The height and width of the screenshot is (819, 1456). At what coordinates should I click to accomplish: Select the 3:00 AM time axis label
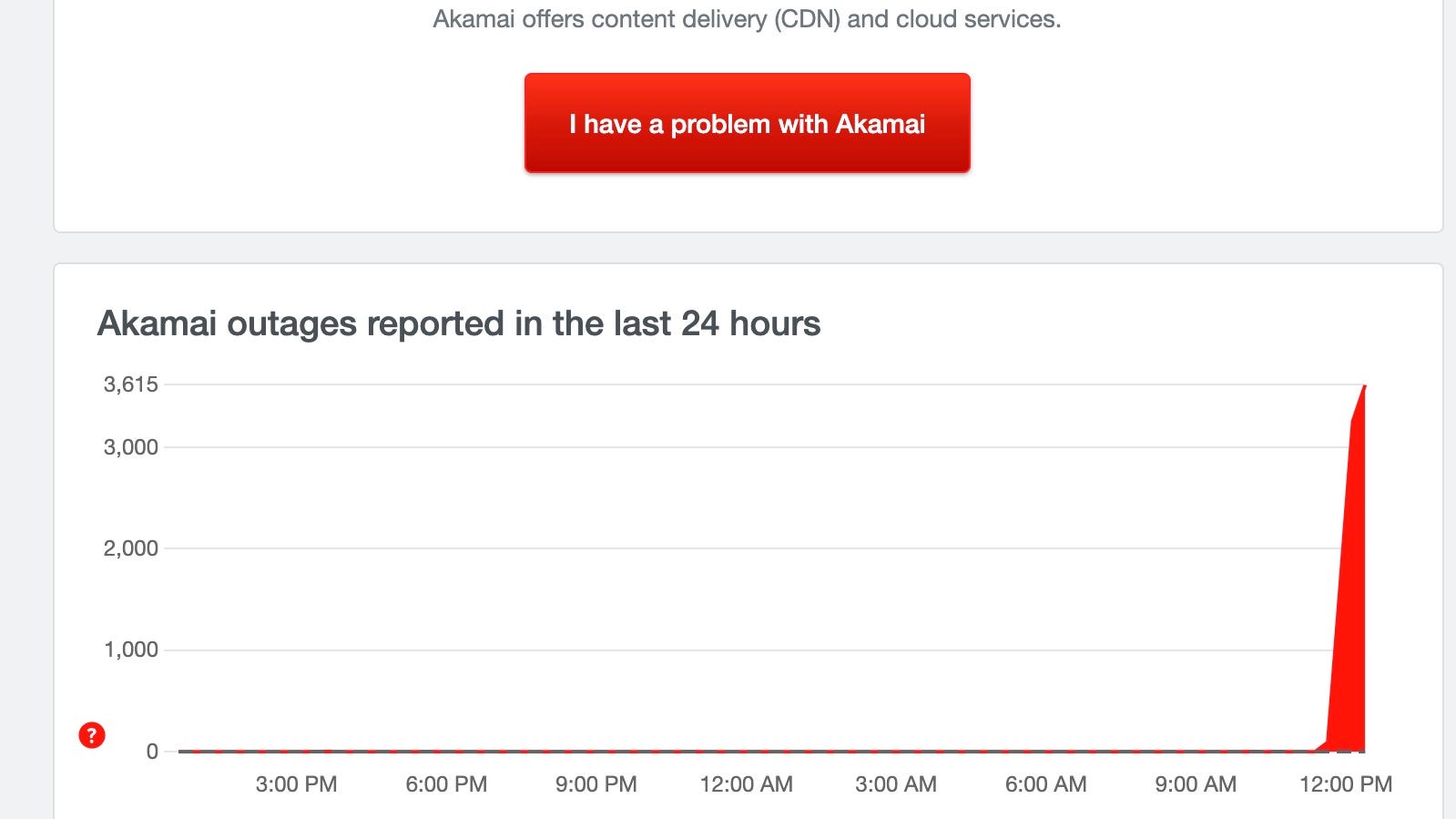tap(896, 783)
